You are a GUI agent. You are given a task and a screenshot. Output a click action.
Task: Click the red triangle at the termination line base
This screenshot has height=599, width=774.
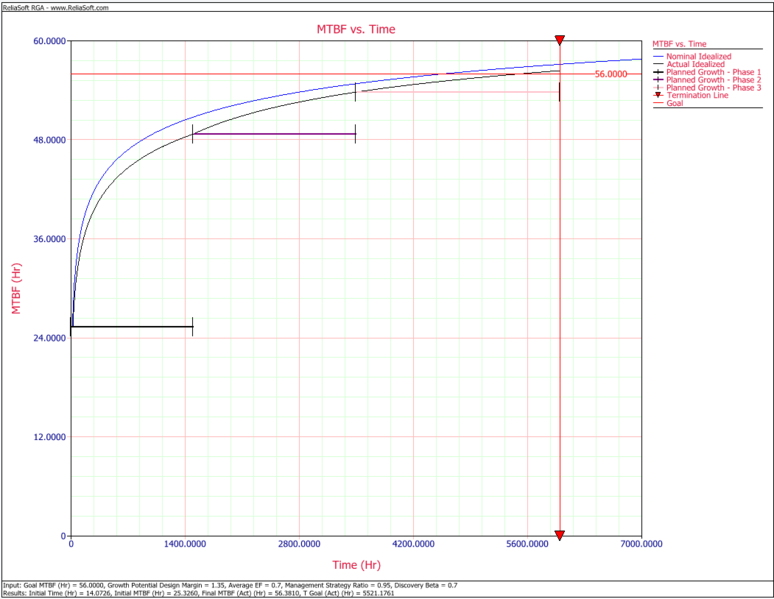tap(560, 535)
